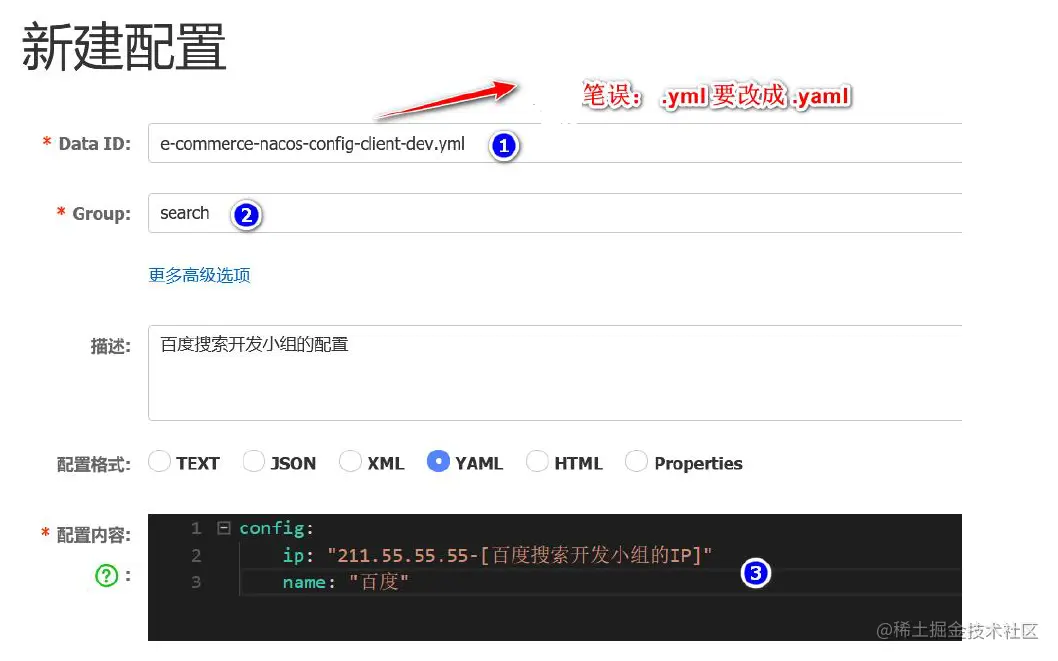Screen dimensions: 1058x661
Task: Click the 描述 label
Action: (x=111, y=346)
